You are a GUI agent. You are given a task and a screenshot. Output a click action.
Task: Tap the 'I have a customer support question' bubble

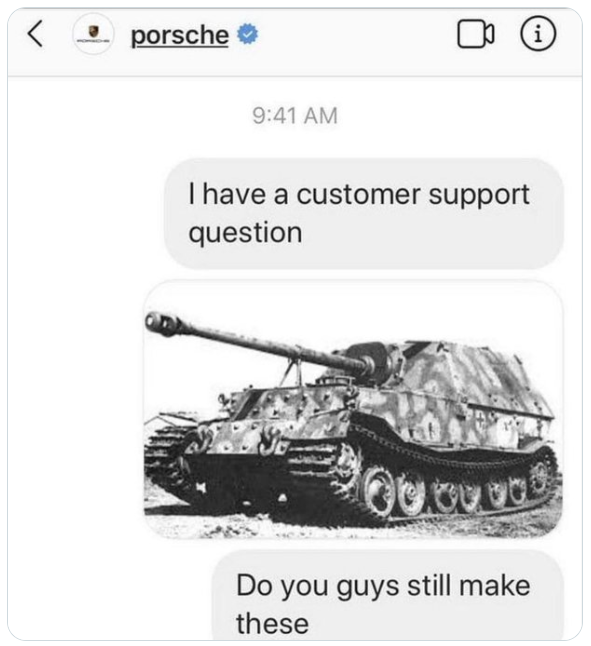[x=364, y=214]
